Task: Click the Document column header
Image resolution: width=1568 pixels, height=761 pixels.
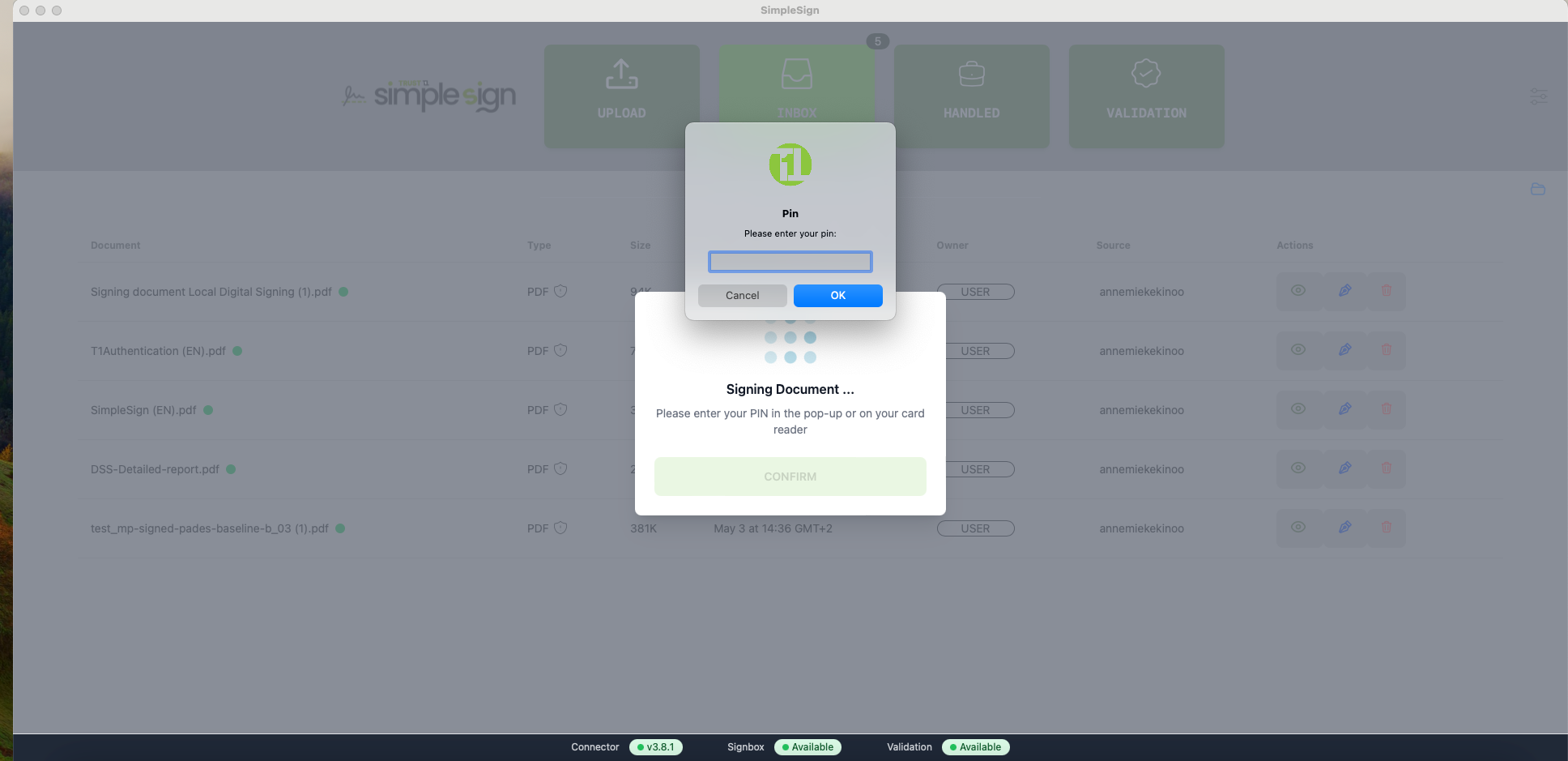Action: (115, 246)
